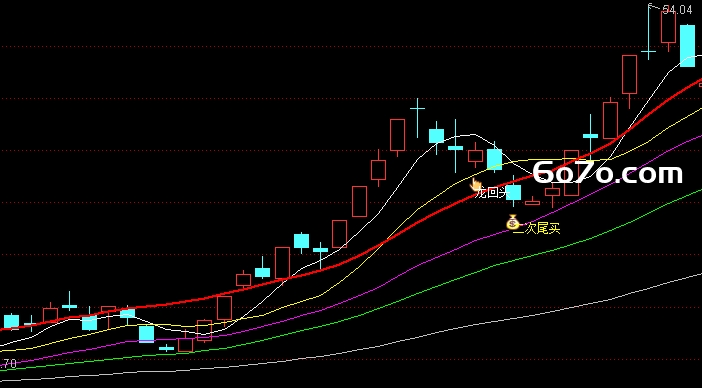The height and width of the screenshot is (388, 702).
Task: Select the large red hollow candle before the peak doji
Action: 397,136
